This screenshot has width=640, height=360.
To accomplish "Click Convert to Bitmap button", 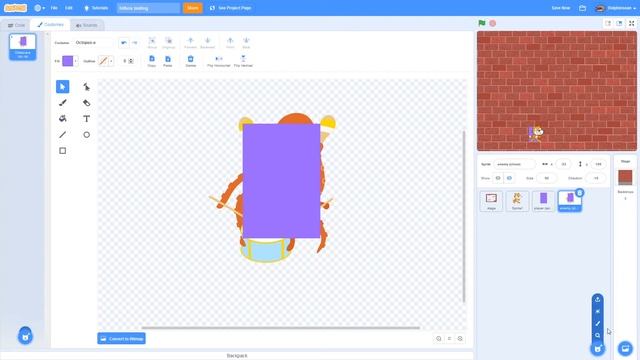I will tap(122, 338).
